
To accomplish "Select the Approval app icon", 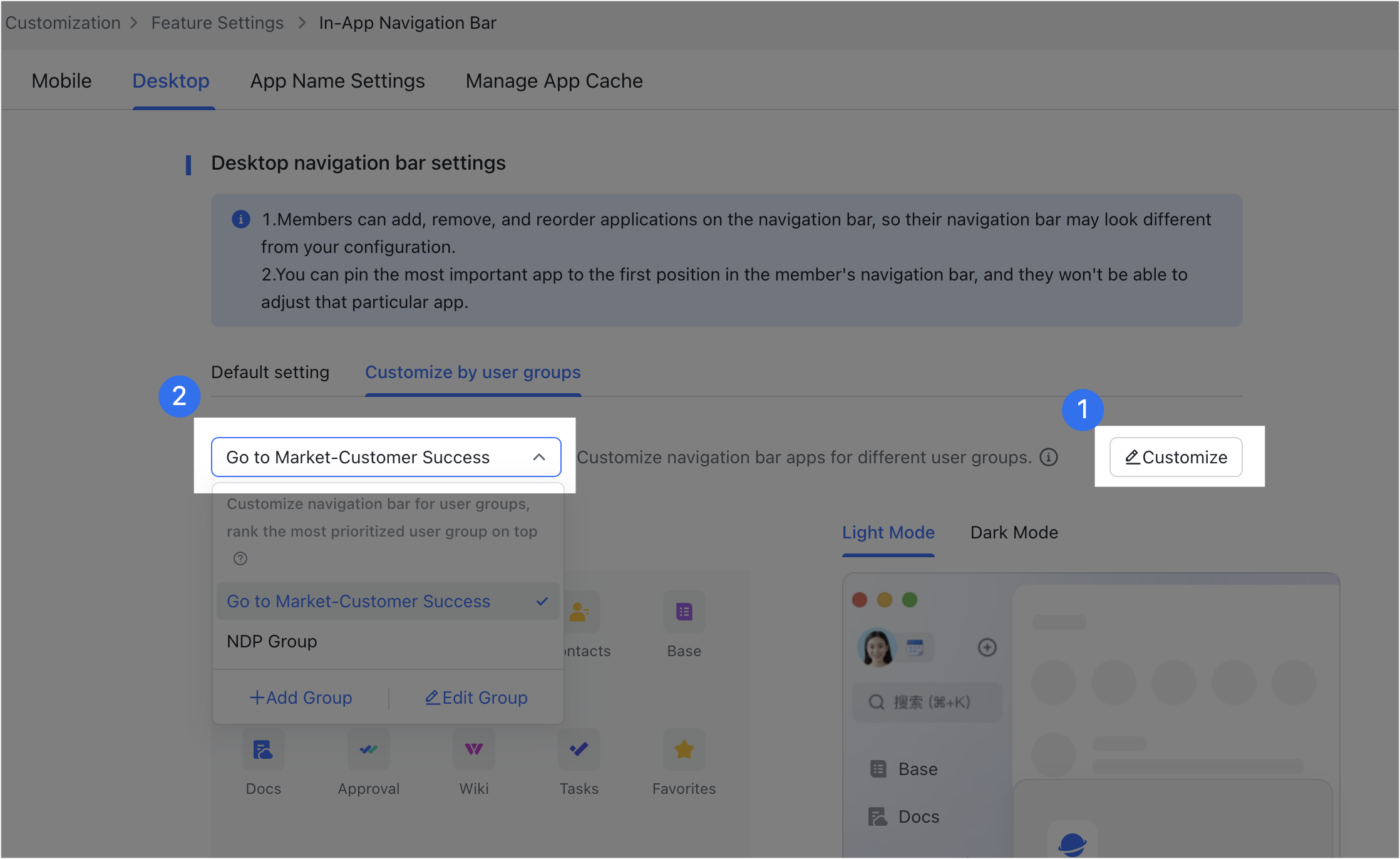I will click(x=368, y=749).
